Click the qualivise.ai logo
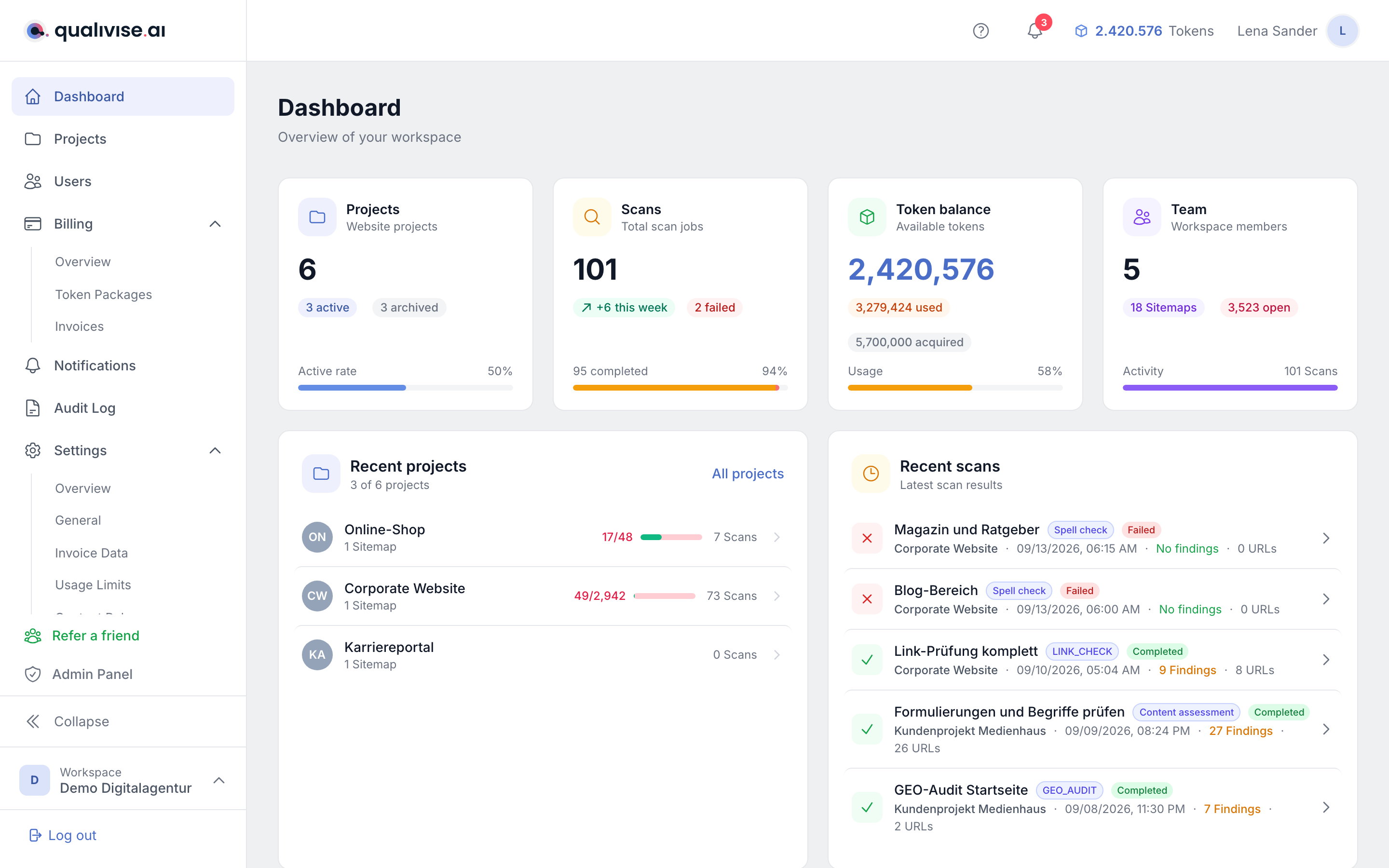 point(95,30)
